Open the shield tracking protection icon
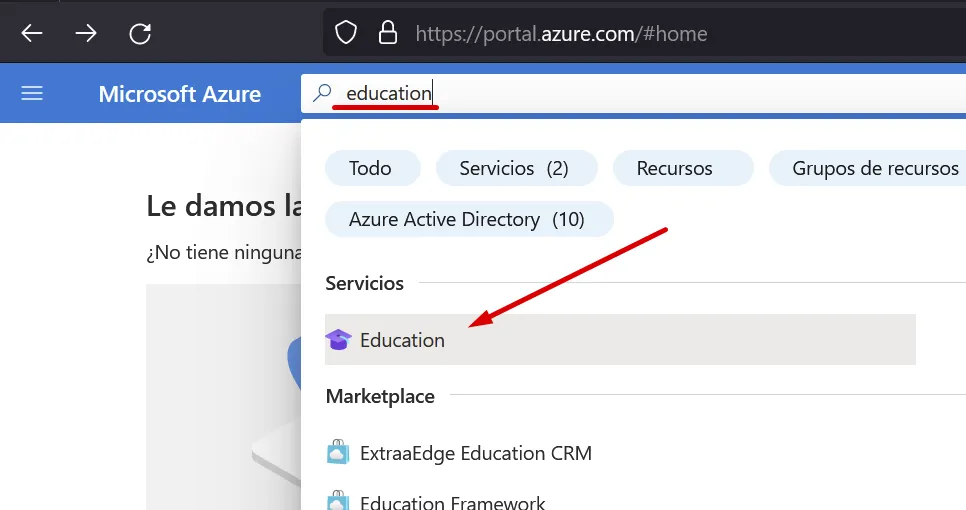The image size is (966, 510). point(346,34)
